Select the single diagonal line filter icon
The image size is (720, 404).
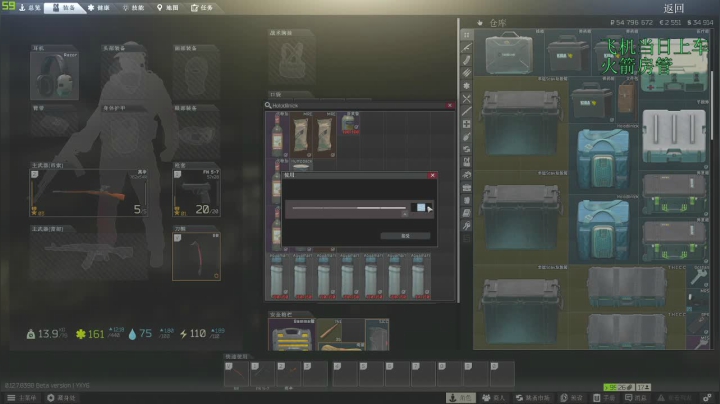pyautogui.click(x=467, y=112)
